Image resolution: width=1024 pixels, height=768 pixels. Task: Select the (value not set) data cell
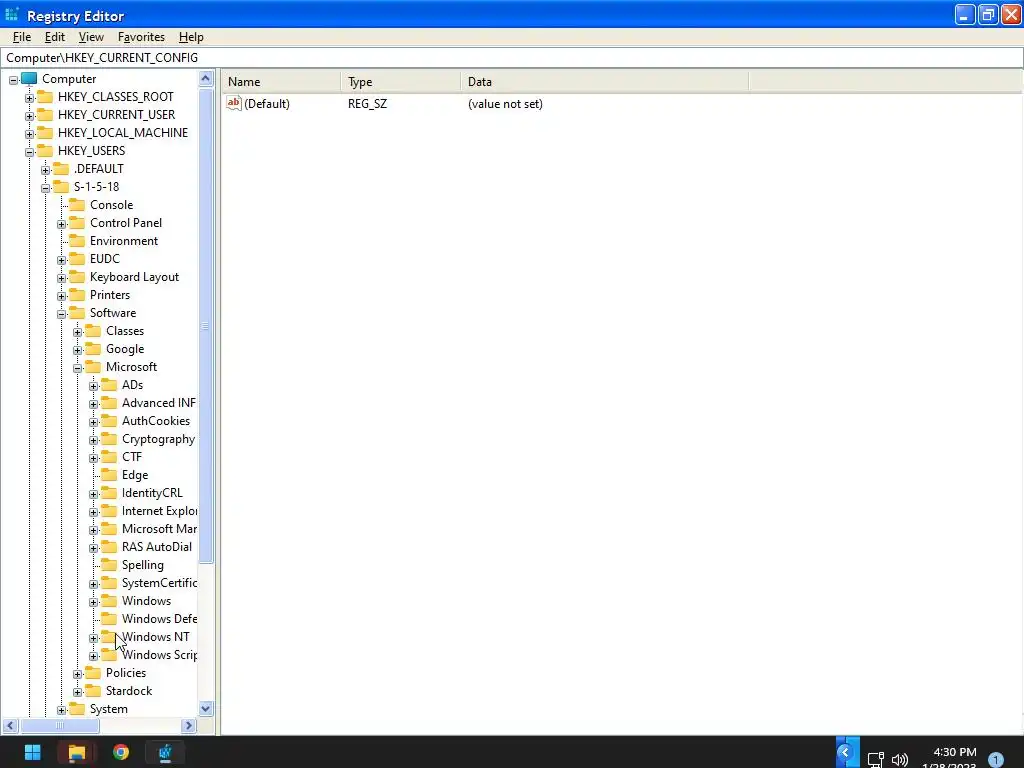click(505, 104)
